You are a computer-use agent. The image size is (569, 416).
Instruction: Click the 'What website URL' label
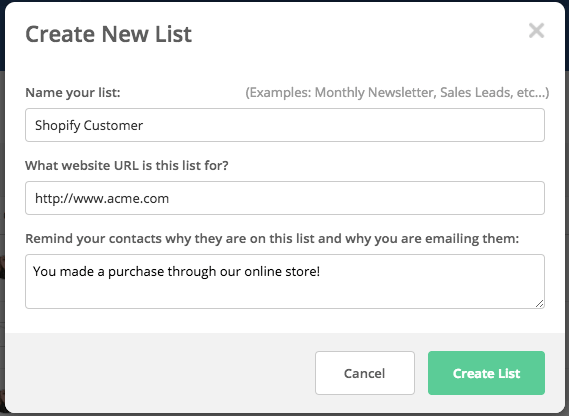(127, 166)
